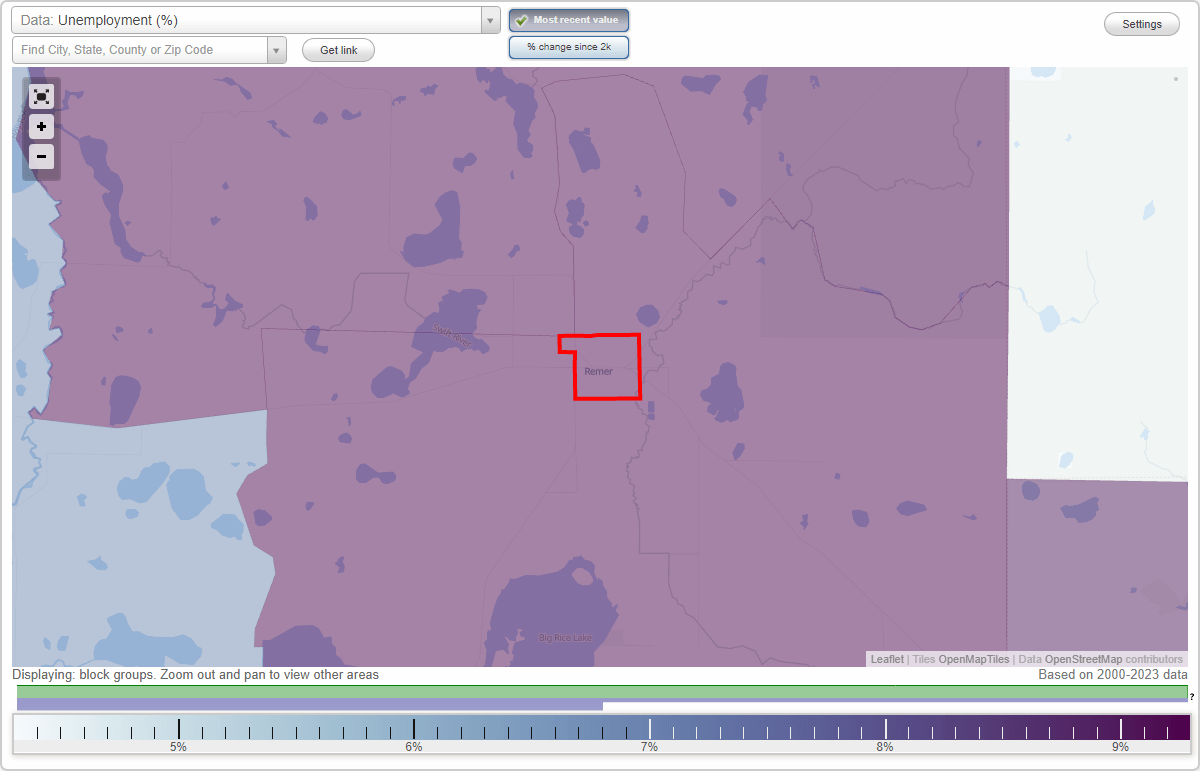Open the OpenStreetMap attribution link
This screenshot has height=771, width=1200.
(1083, 660)
